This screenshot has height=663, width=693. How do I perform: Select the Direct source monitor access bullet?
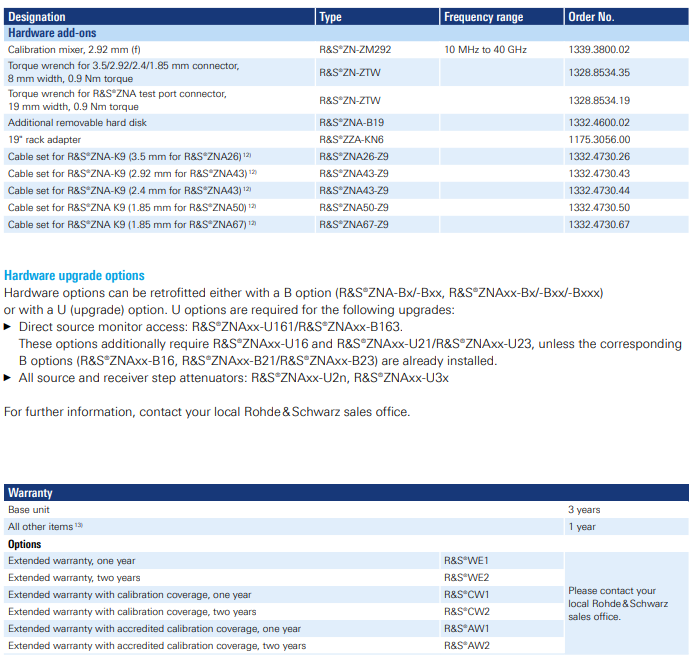[x=210, y=327]
